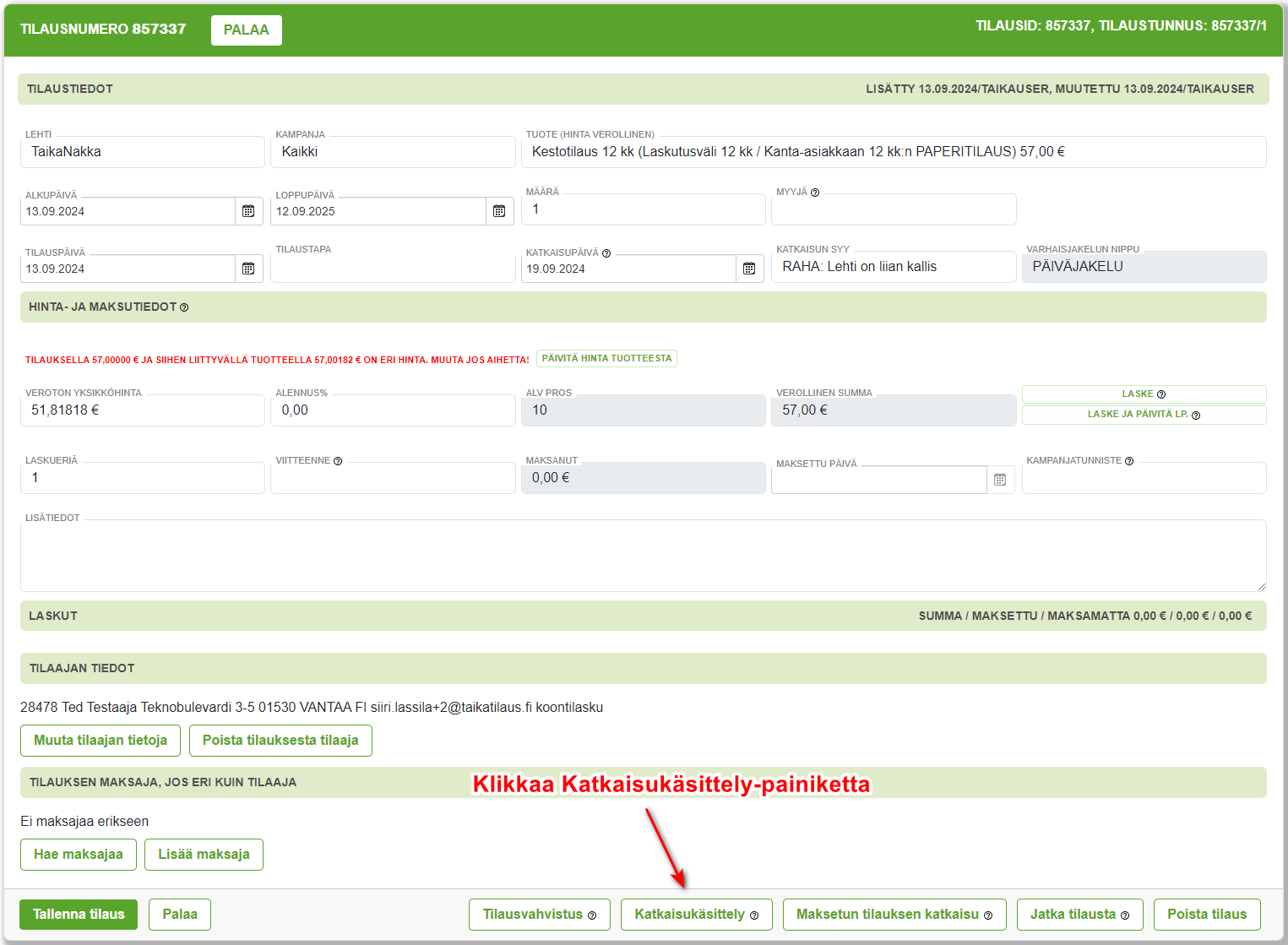
Task: Click the Verollinen summa field
Action: click(894, 410)
